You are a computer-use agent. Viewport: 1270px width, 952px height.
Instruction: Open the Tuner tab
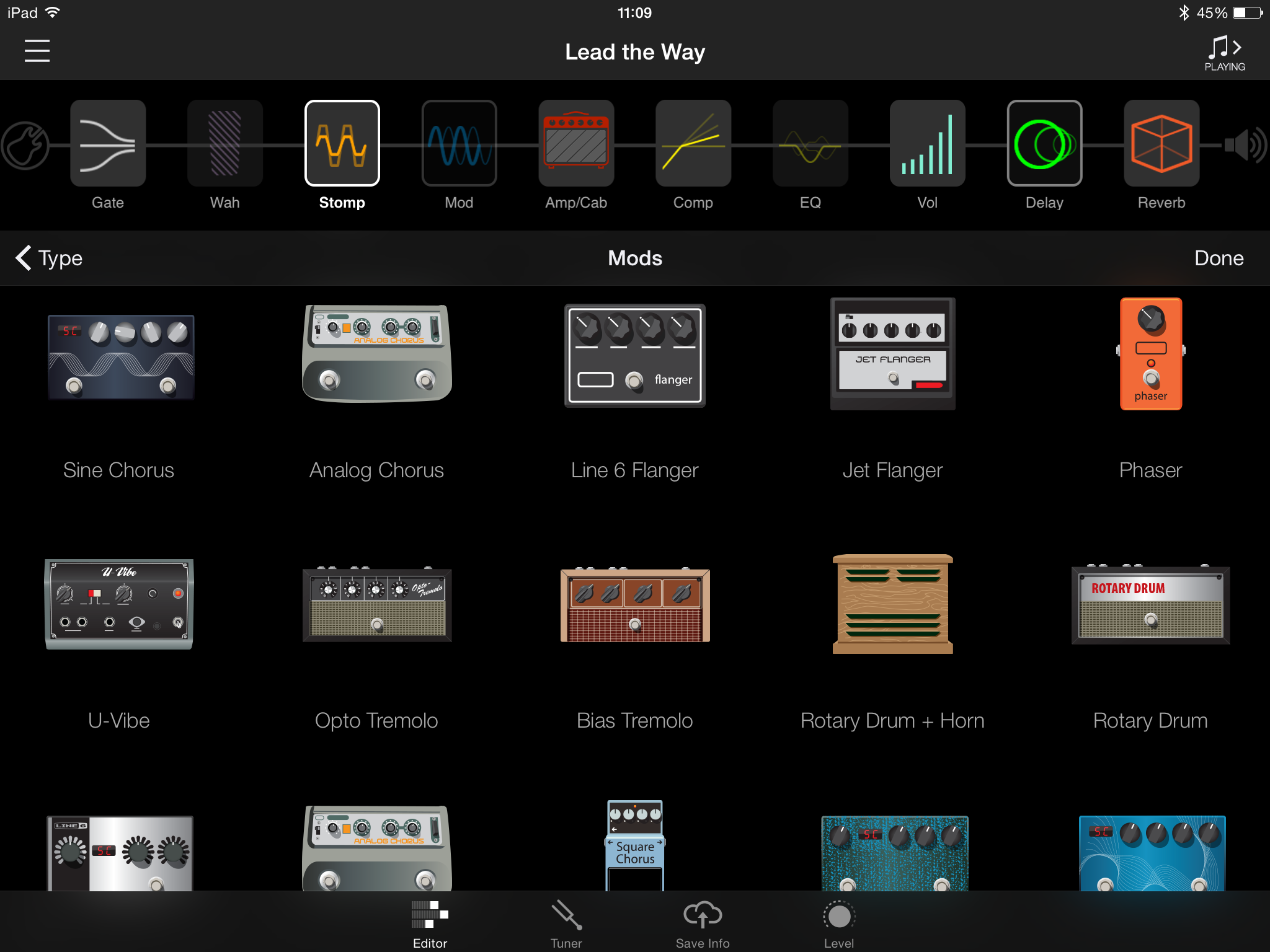(566, 925)
